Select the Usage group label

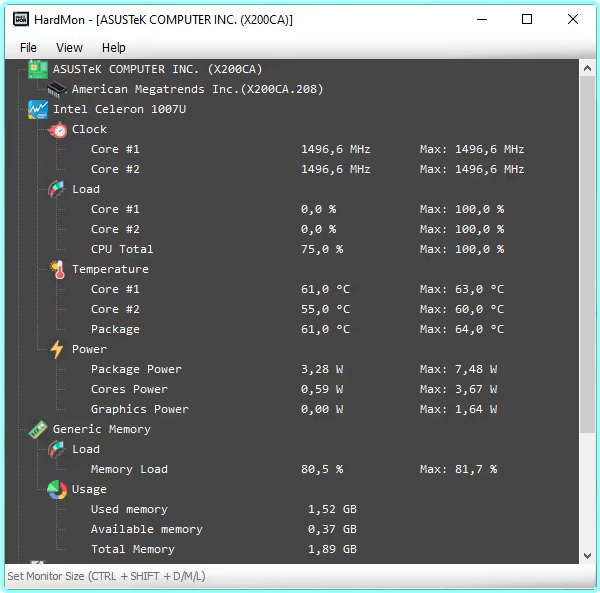tap(89, 489)
